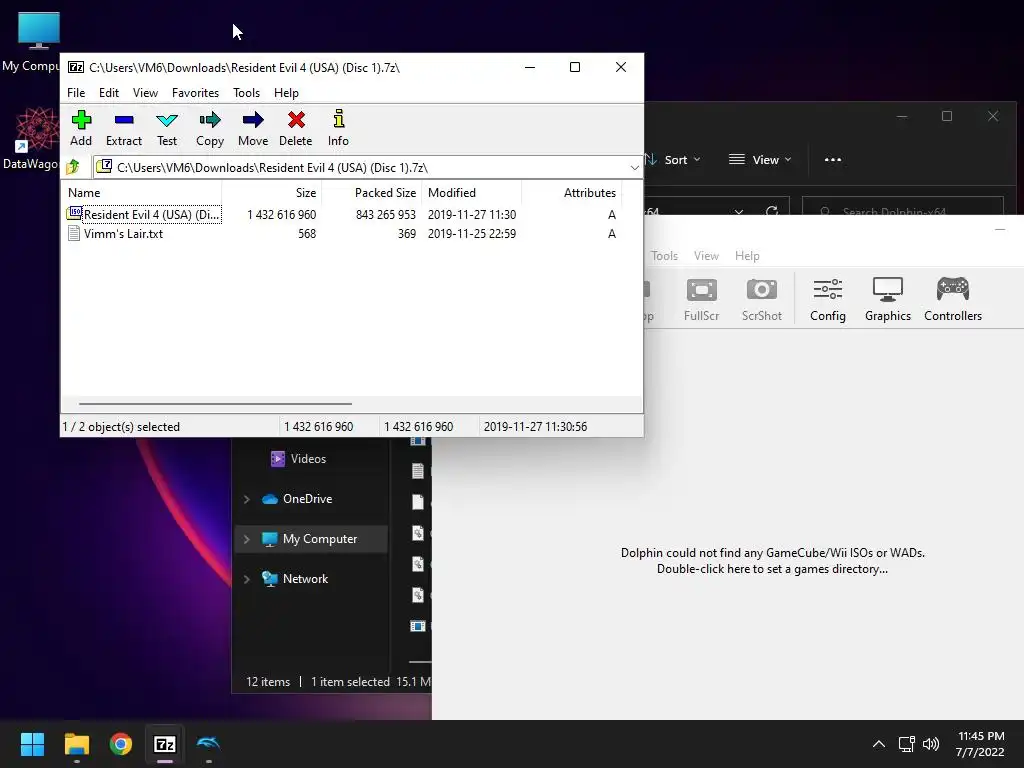Open Google Chrome from taskbar
Screen dimensions: 1024x768
pyautogui.click(x=121, y=744)
